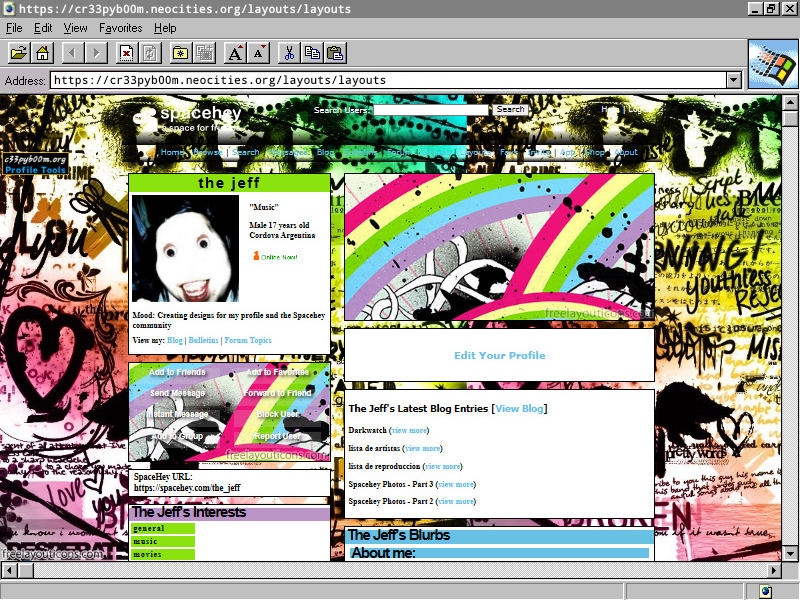Open App link in spacehey navigation
The height and width of the screenshot is (600, 800).
click(x=567, y=152)
